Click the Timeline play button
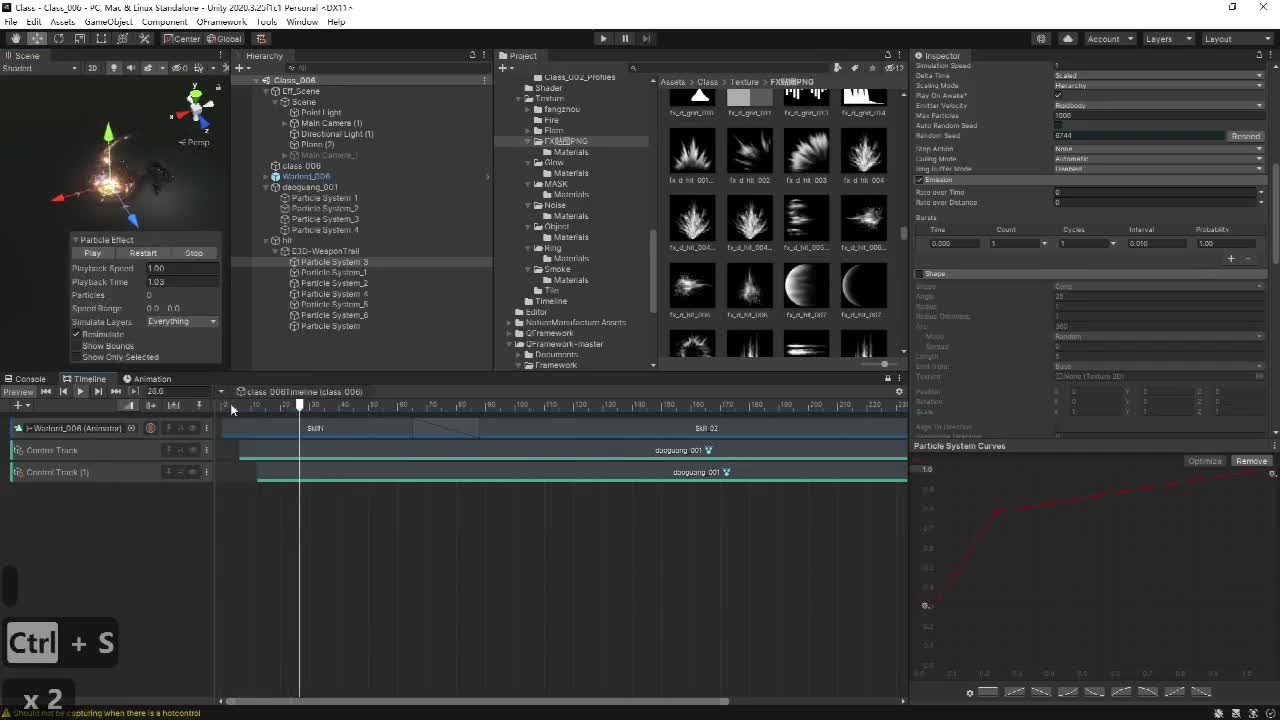 pos(80,392)
